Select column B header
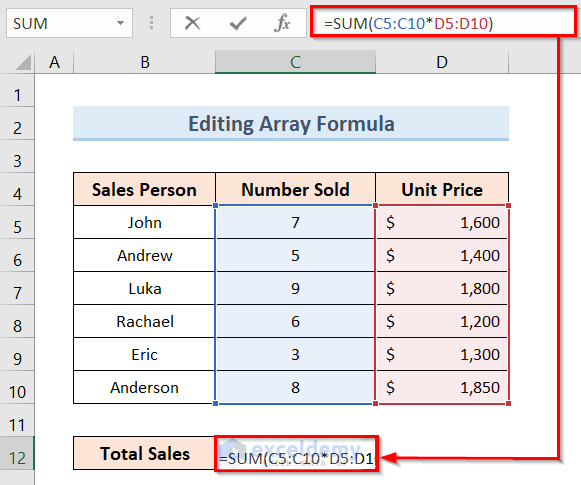This screenshot has height=485, width=581. tap(145, 62)
